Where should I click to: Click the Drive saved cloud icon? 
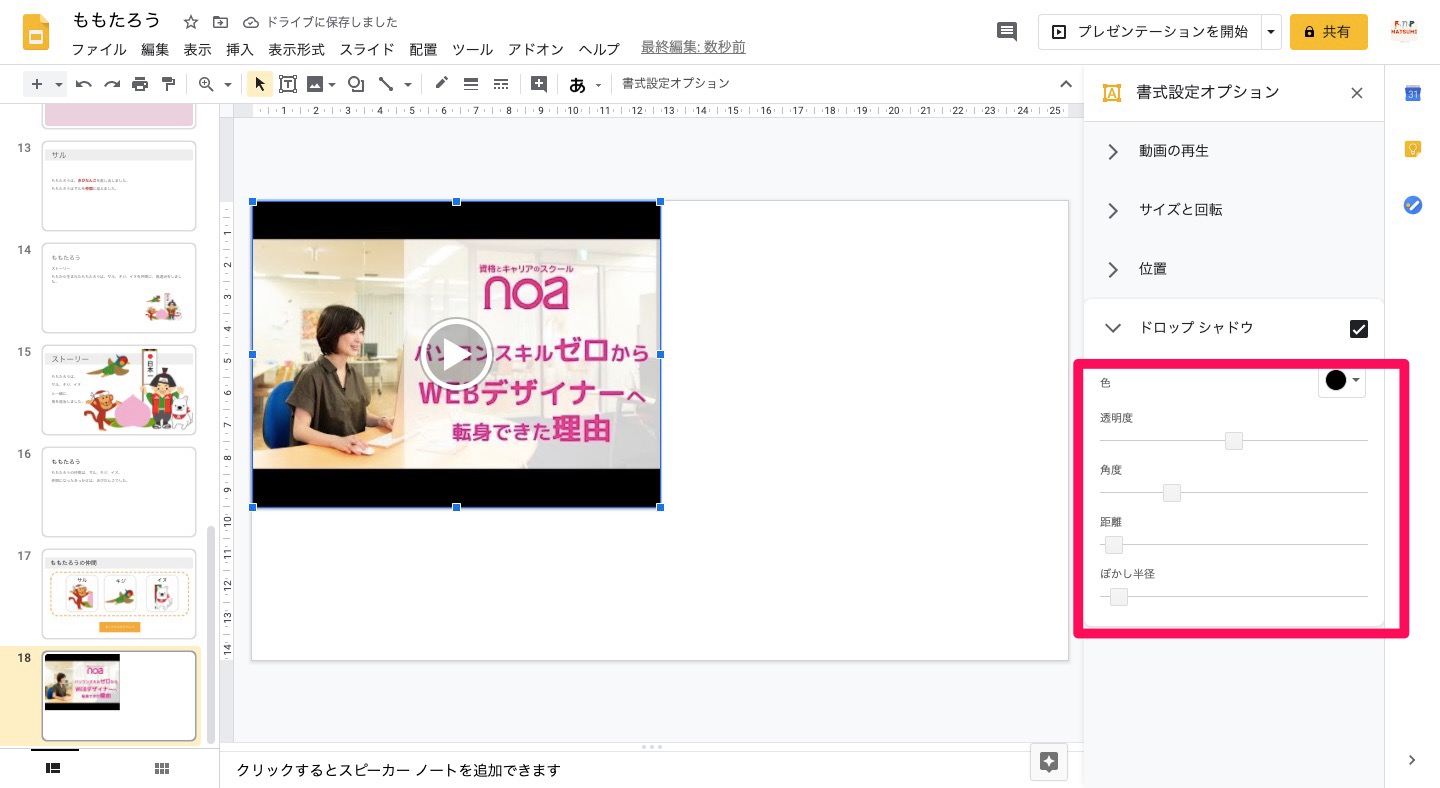(x=251, y=22)
